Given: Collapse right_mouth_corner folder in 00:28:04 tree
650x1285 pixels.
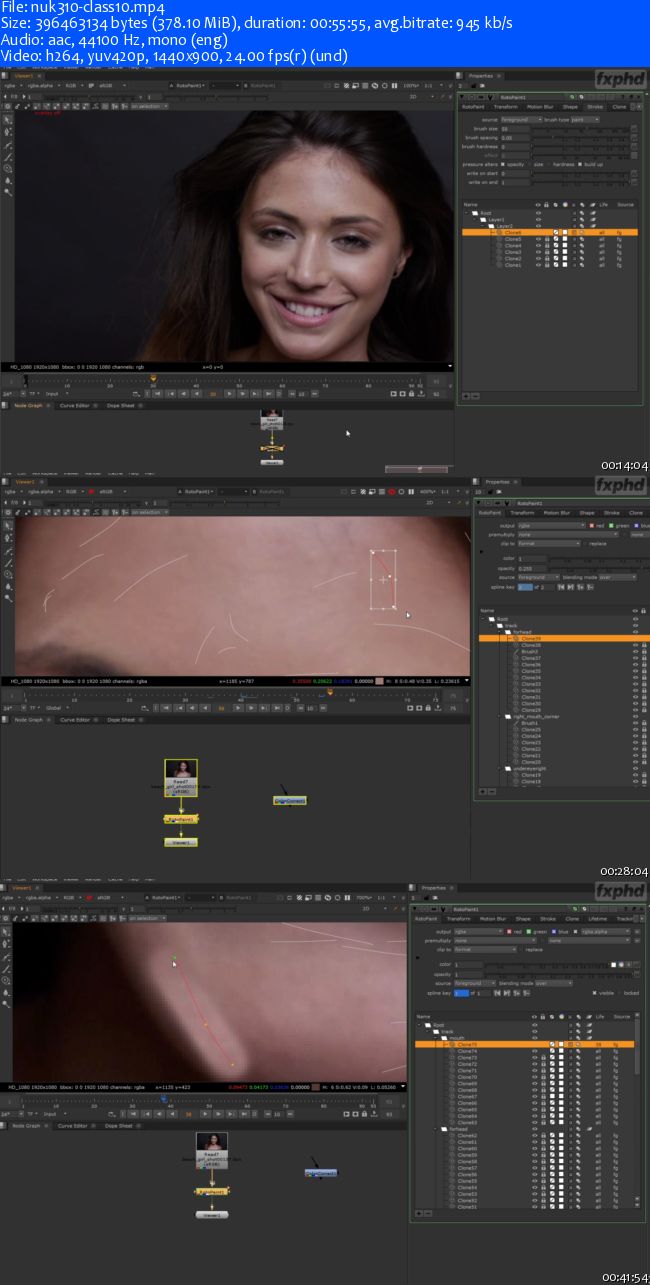Looking at the screenshot, I should tap(499, 717).
